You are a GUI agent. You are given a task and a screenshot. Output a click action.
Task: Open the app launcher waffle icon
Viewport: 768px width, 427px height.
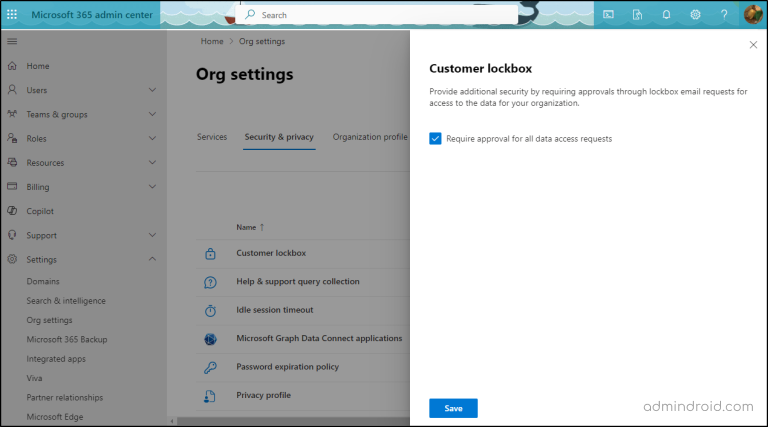coord(12,15)
